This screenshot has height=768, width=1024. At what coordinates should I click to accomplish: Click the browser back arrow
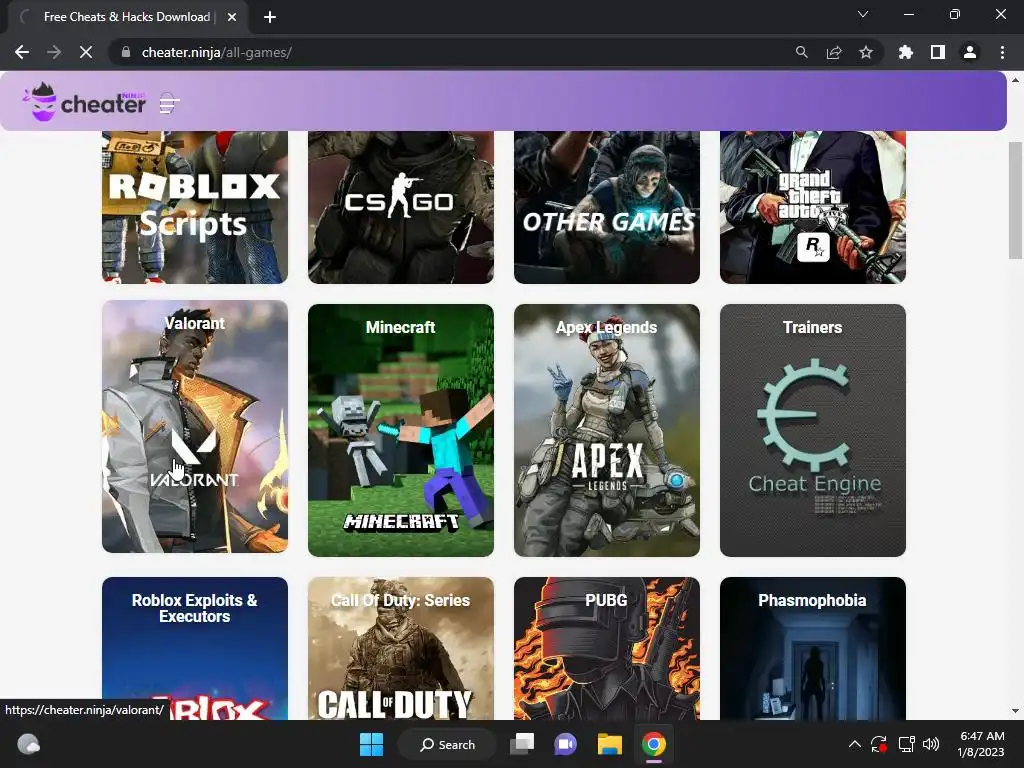[x=22, y=52]
